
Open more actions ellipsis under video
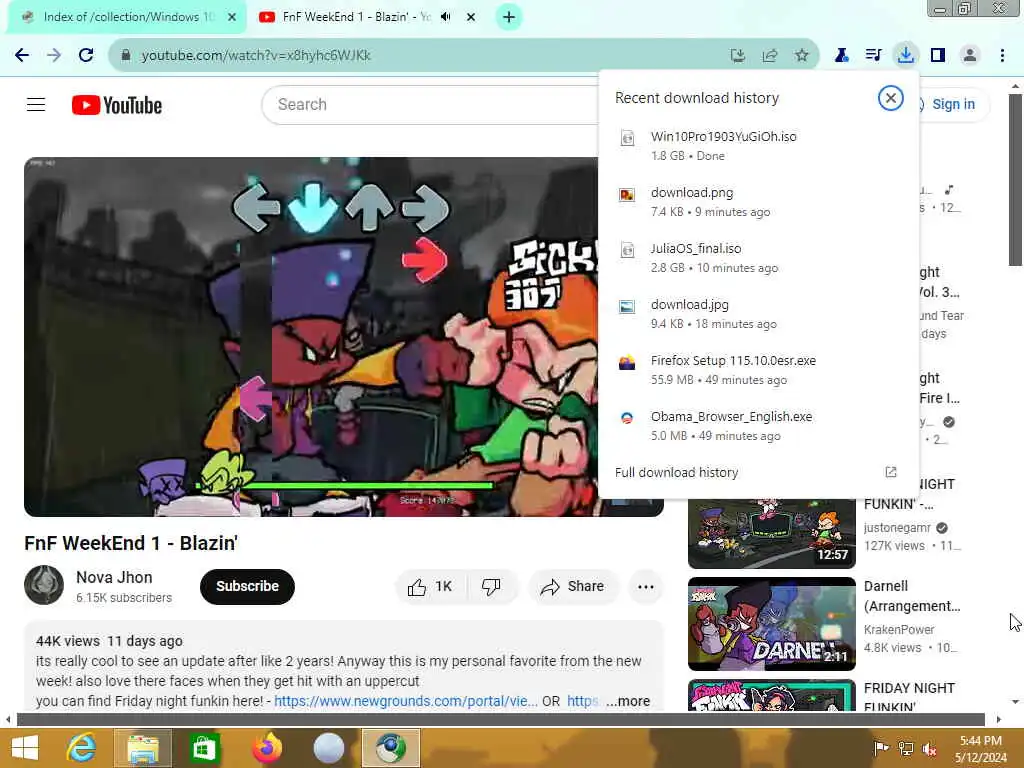645,586
